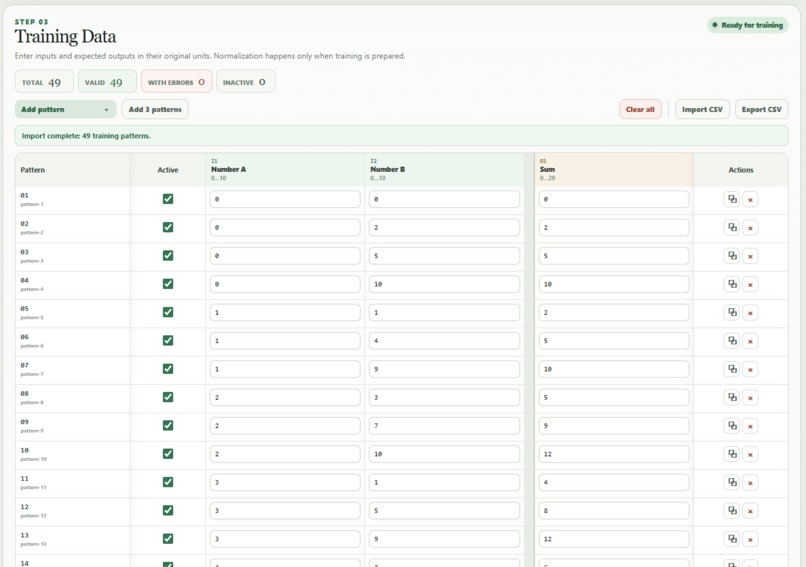
Task: Delete pattern 03 row
Action: [x=750, y=256]
